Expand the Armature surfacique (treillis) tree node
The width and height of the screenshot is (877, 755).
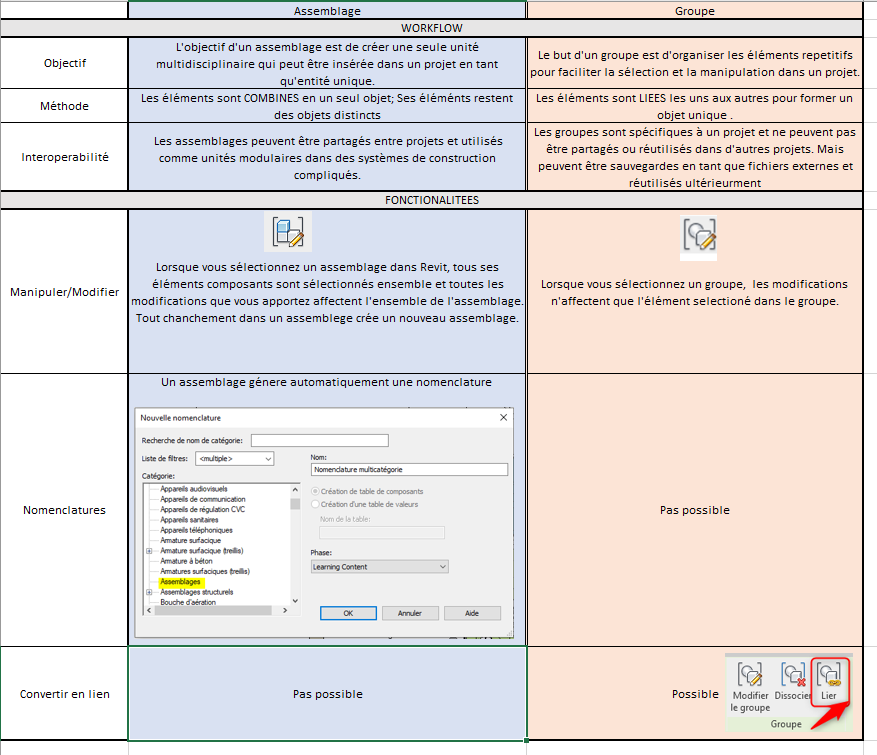tap(149, 551)
